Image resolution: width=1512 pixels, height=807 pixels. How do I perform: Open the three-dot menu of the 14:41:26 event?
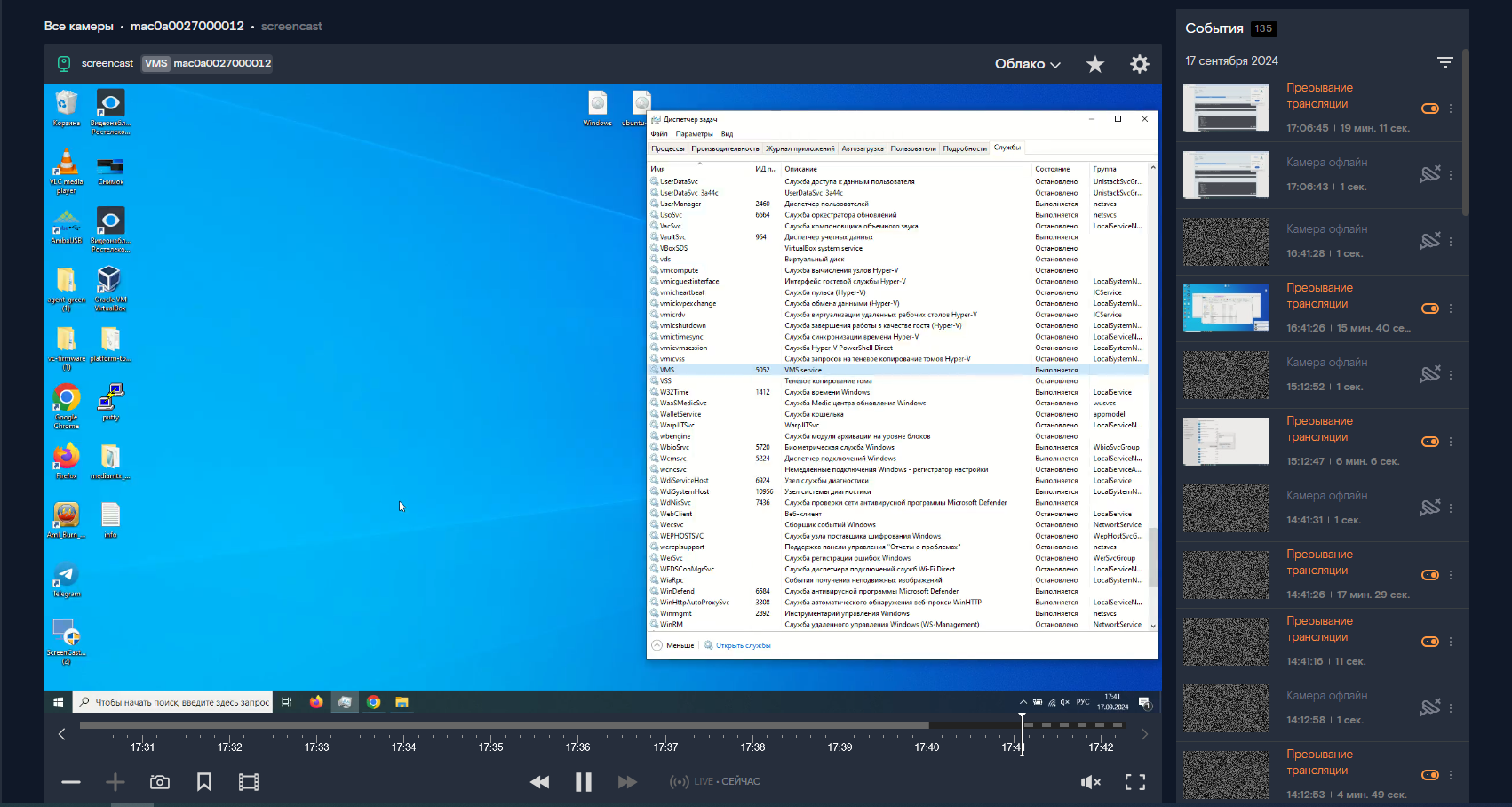1451,575
